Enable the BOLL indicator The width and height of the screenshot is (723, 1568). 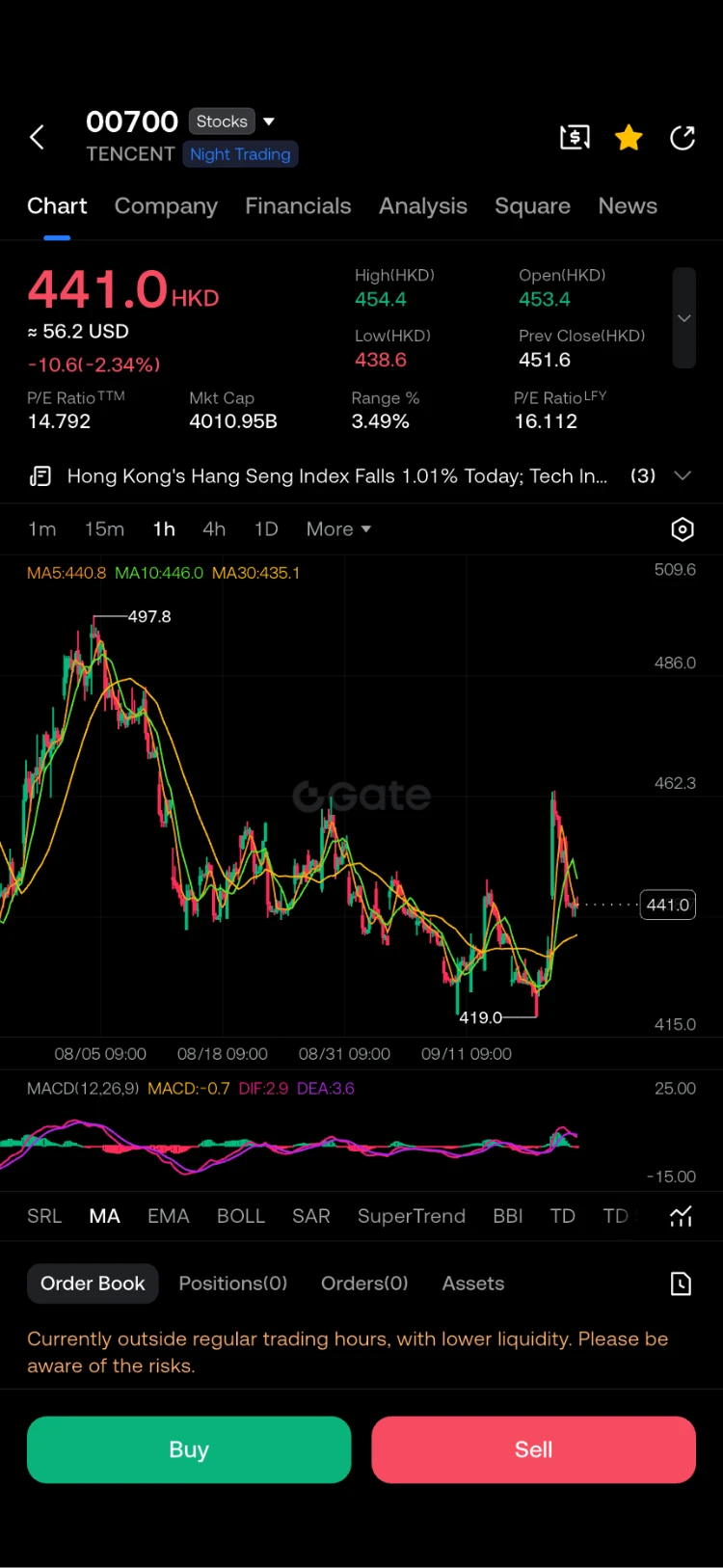[241, 1216]
